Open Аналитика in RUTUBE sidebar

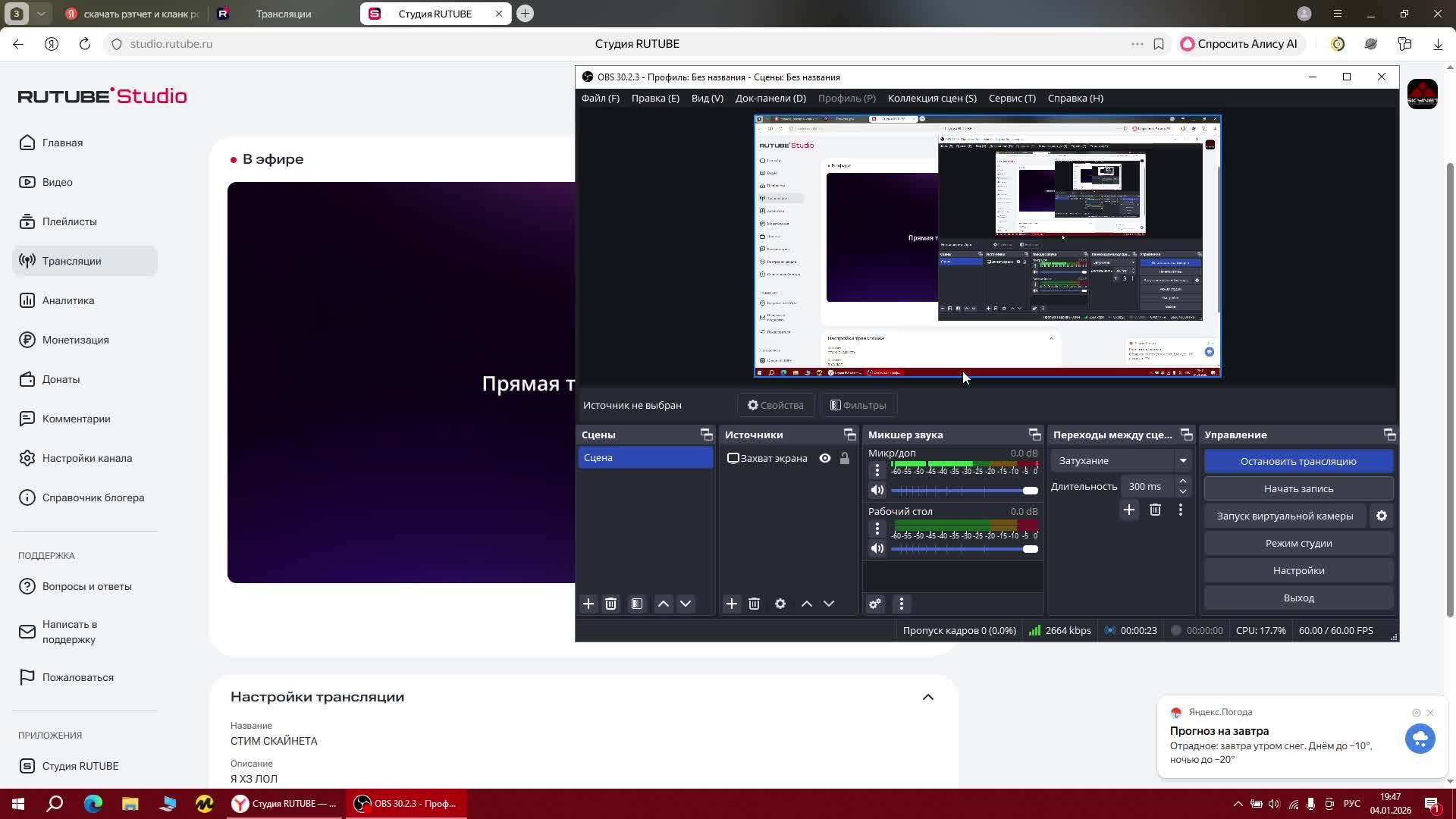tap(68, 300)
